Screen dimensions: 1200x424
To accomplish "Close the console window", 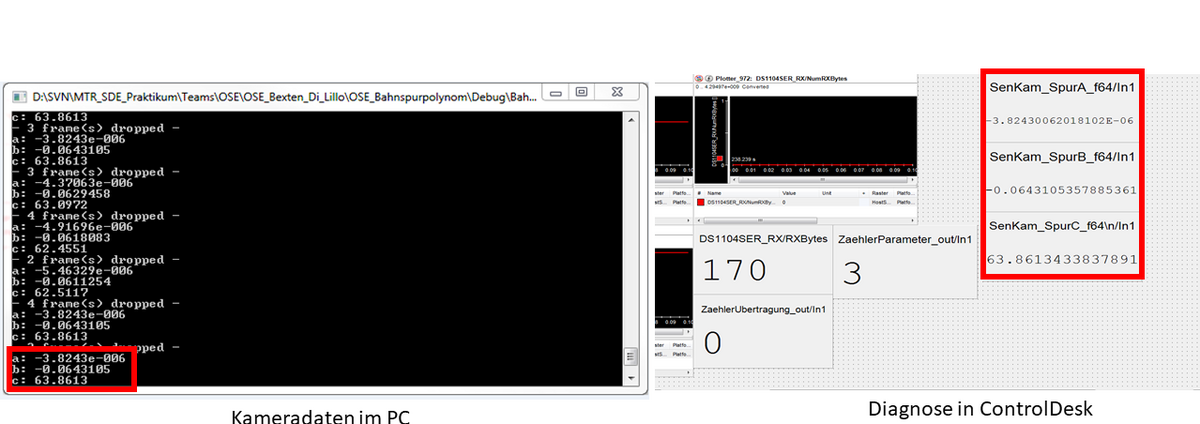I will [620, 98].
